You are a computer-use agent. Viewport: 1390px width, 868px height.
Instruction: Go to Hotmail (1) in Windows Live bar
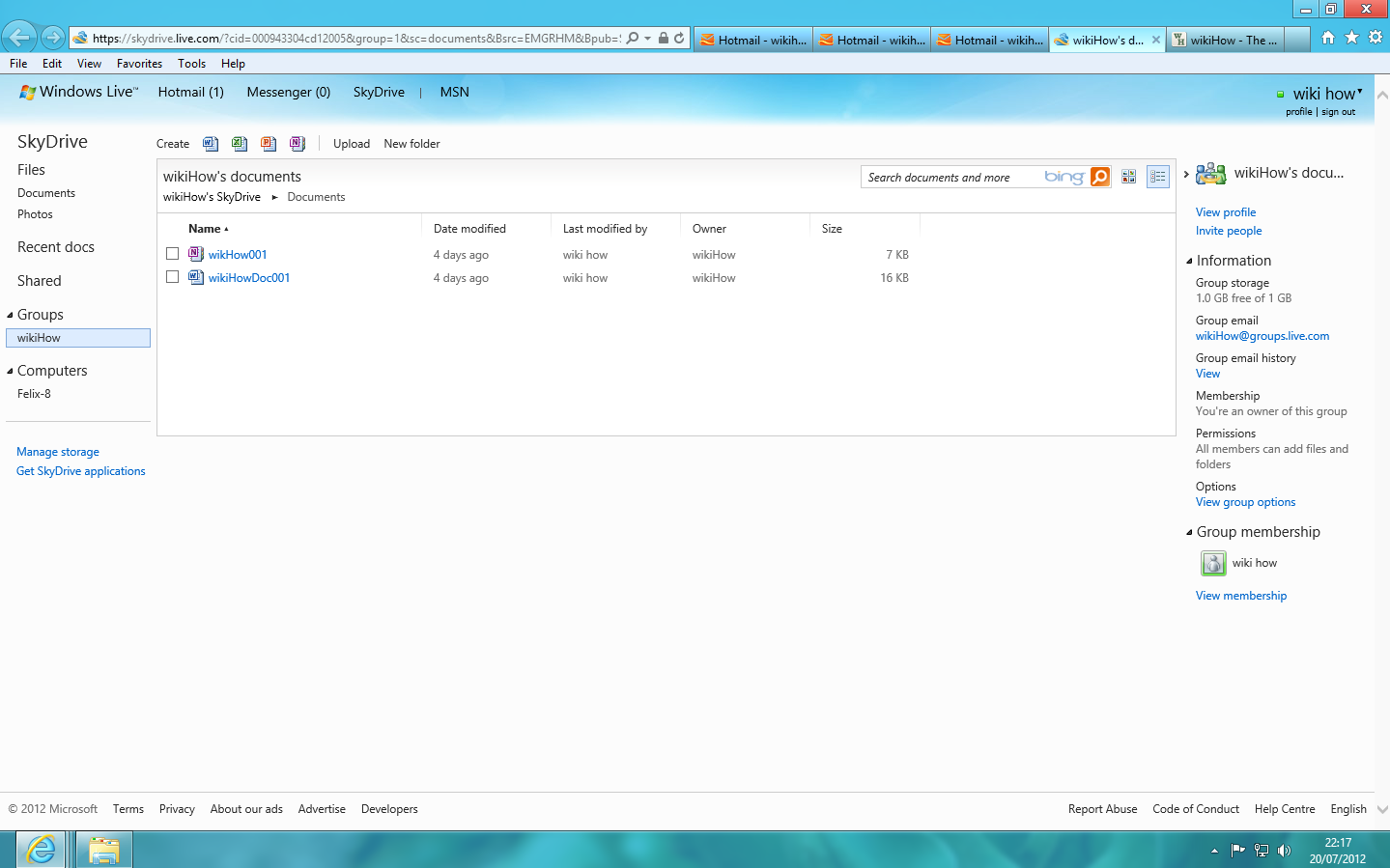[190, 92]
